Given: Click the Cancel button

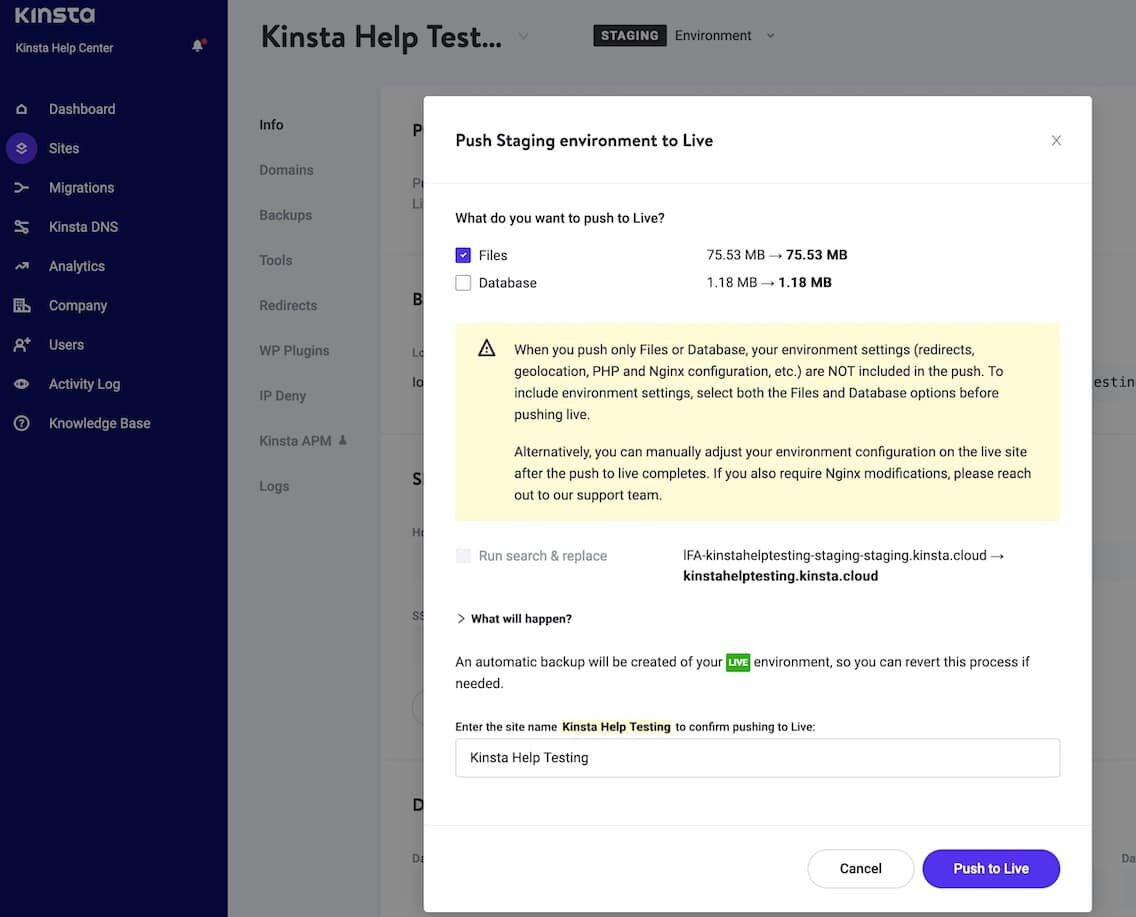Looking at the screenshot, I should [860, 868].
